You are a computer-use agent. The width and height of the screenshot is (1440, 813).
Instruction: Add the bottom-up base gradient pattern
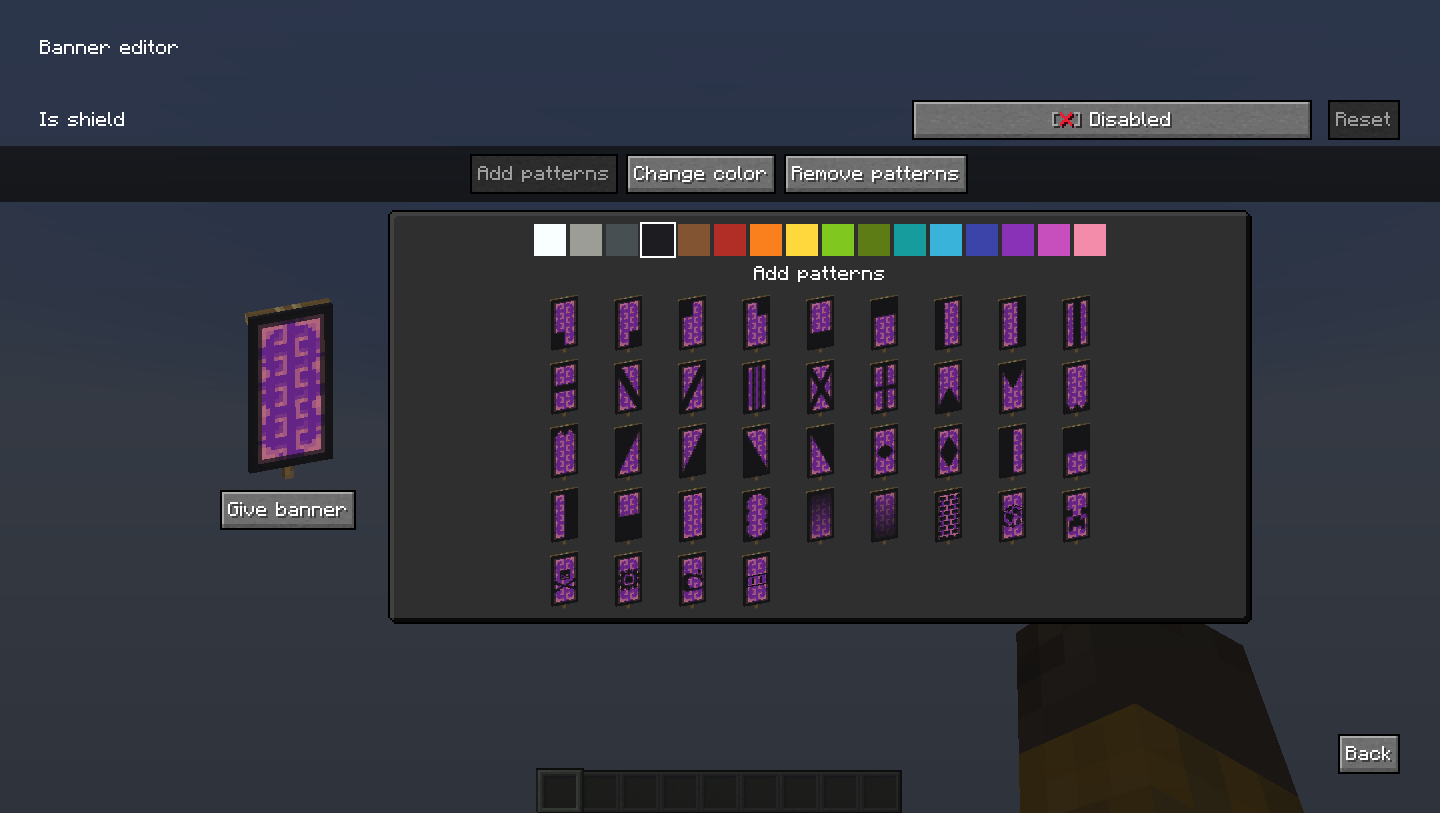(884, 515)
